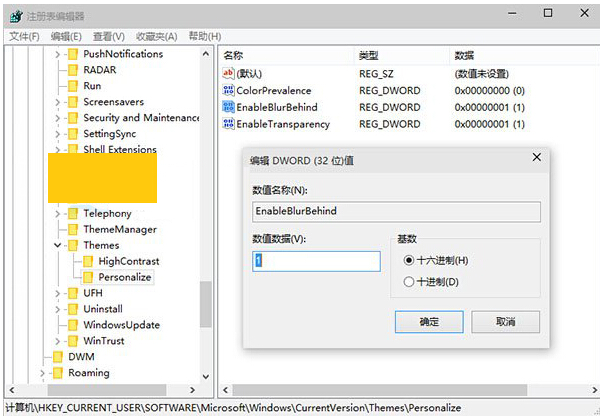Click the HighContrast folder icon
Screen dimensions: 603x419
89,261
